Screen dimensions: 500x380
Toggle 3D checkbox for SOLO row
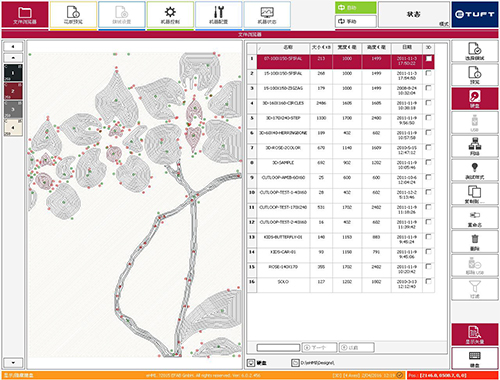coord(429,281)
